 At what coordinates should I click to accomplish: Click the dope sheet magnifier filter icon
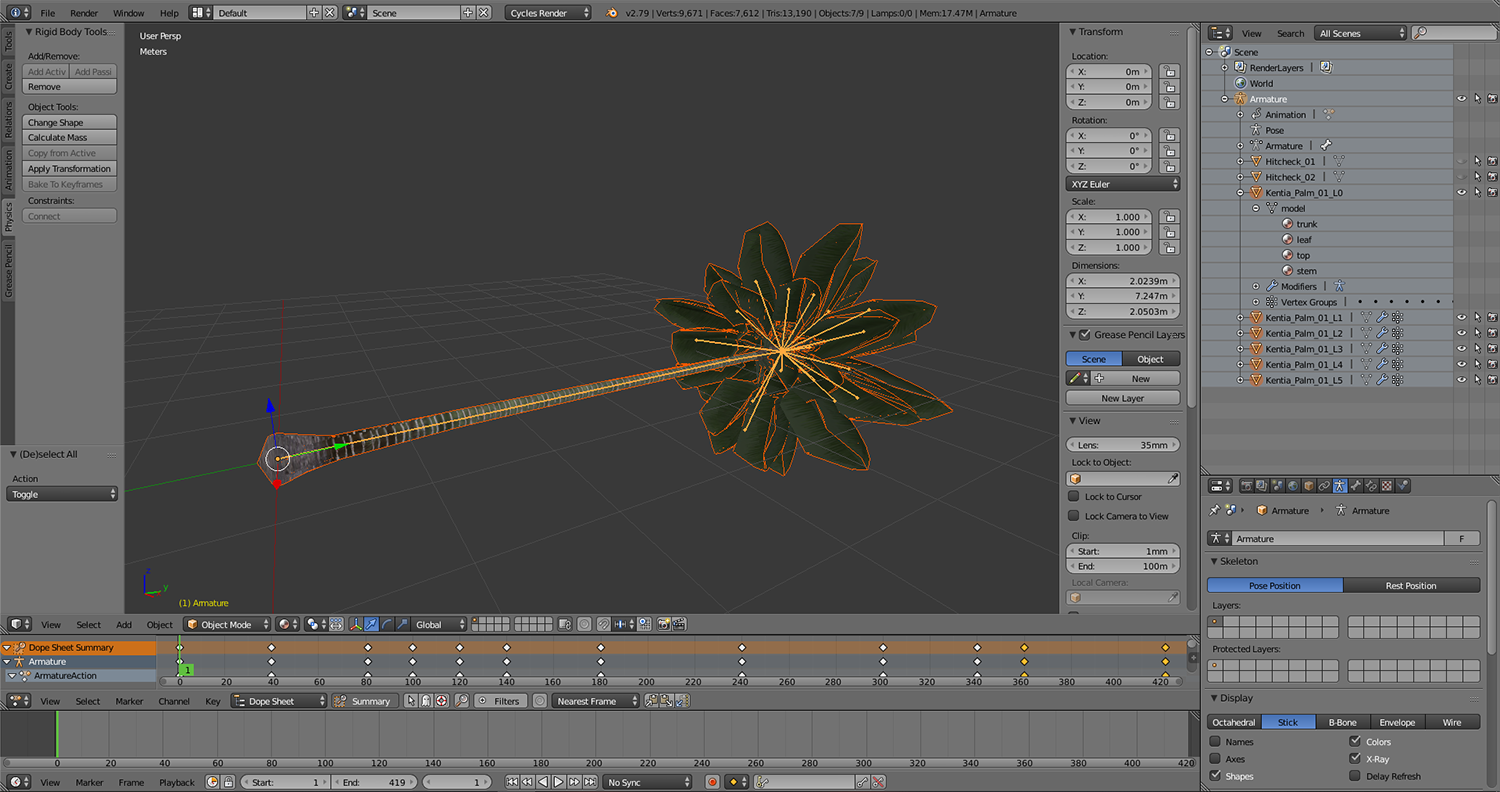pos(461,701)
